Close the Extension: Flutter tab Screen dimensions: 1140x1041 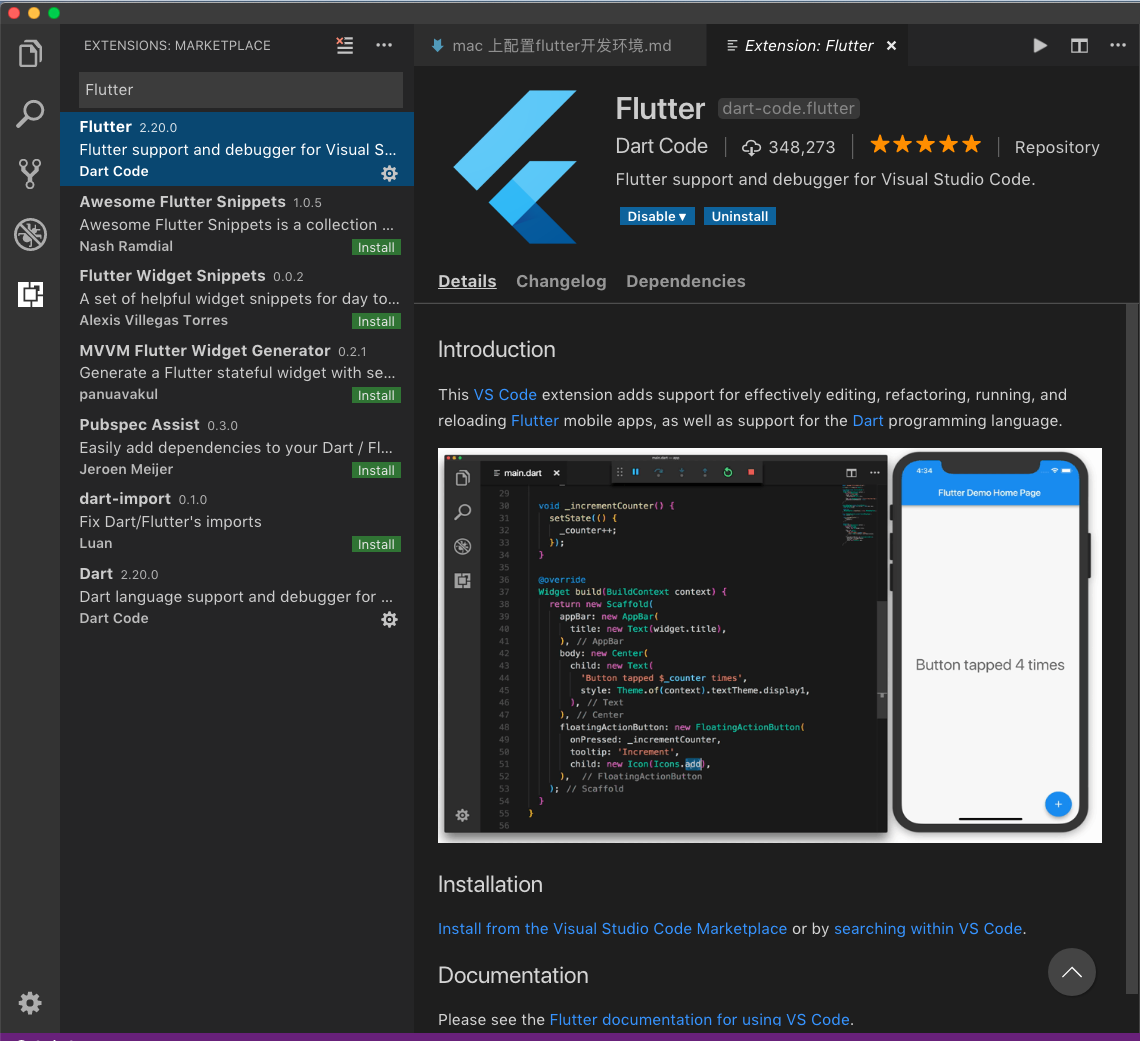[891, 45]
